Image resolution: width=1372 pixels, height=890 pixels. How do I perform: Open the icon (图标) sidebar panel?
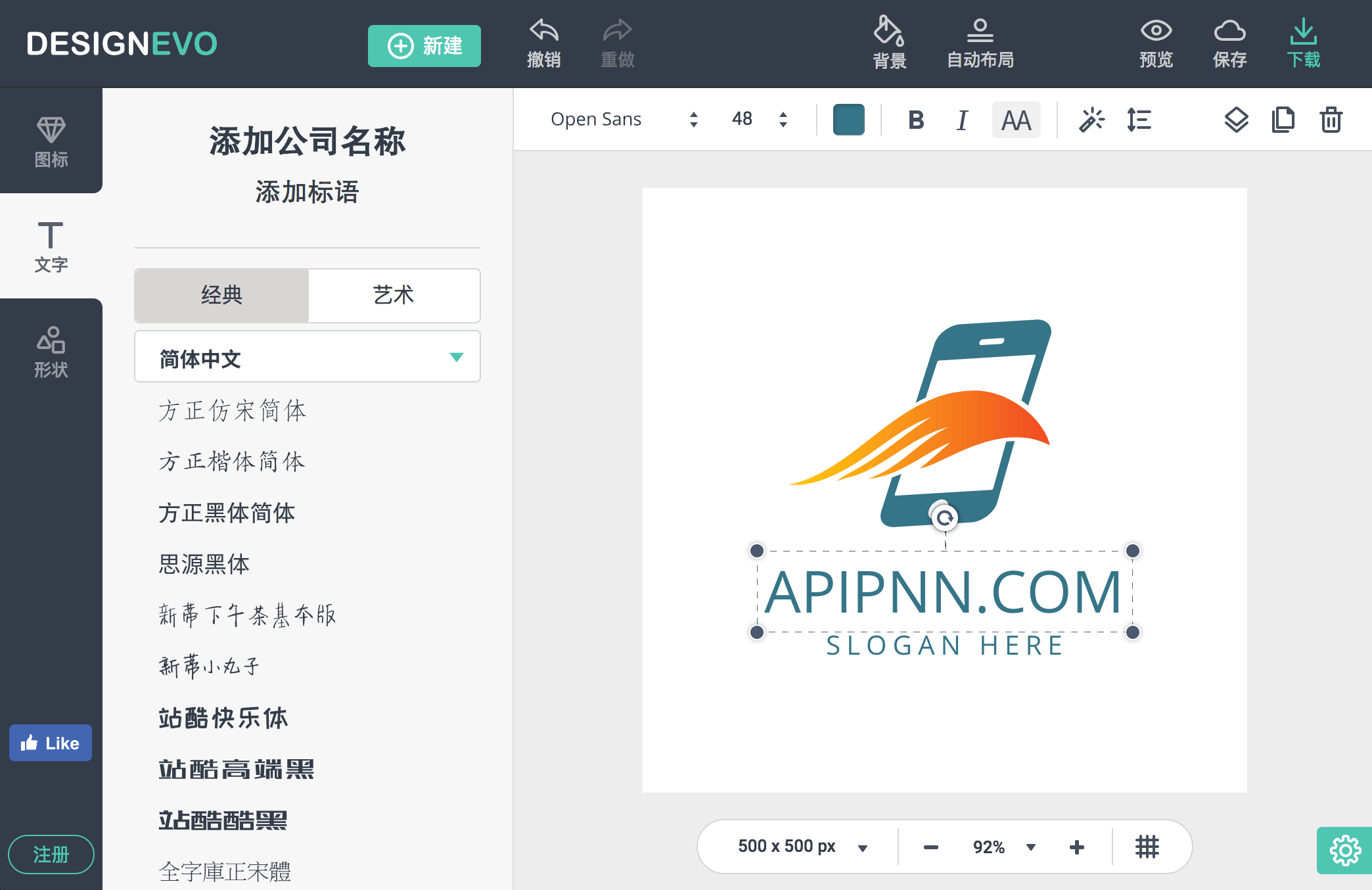point(51,141)
